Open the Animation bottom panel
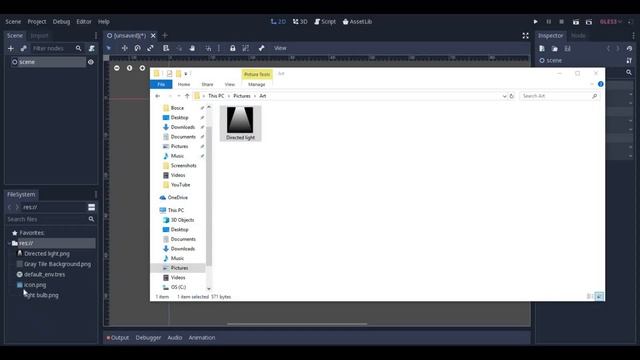Image resolution: width=640 pixels, height=360 pixels. (x=202, y=338)
